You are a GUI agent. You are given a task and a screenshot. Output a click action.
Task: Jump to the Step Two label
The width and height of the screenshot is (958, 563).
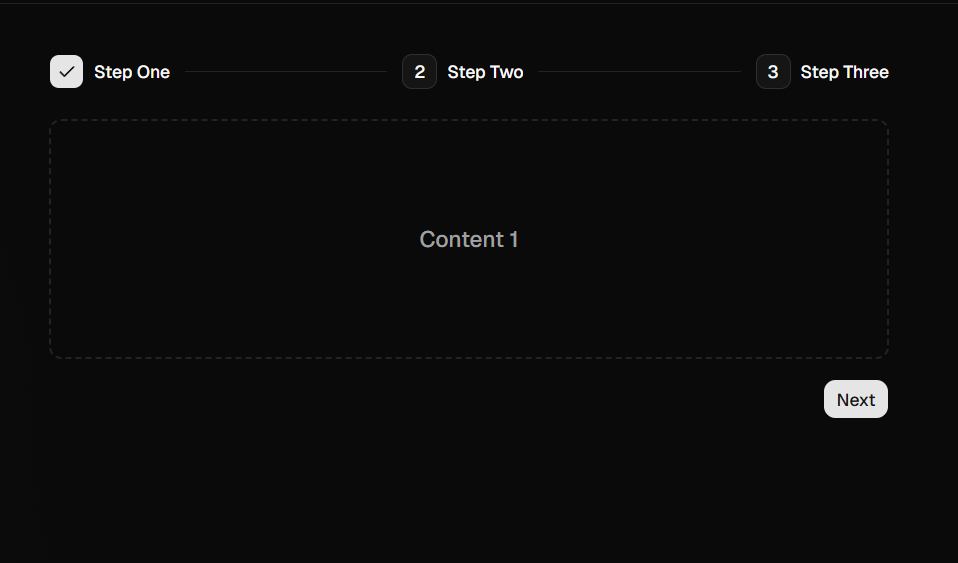485,72
